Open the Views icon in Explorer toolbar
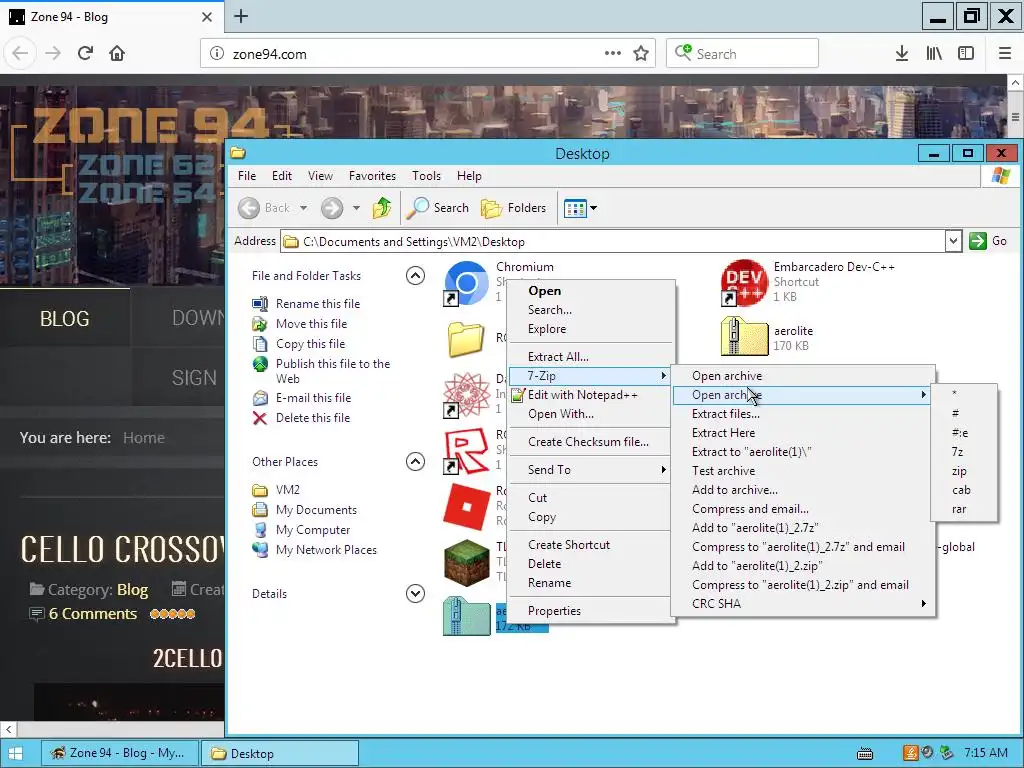Viewport: 1024px width, 768px height. point(575,208)
